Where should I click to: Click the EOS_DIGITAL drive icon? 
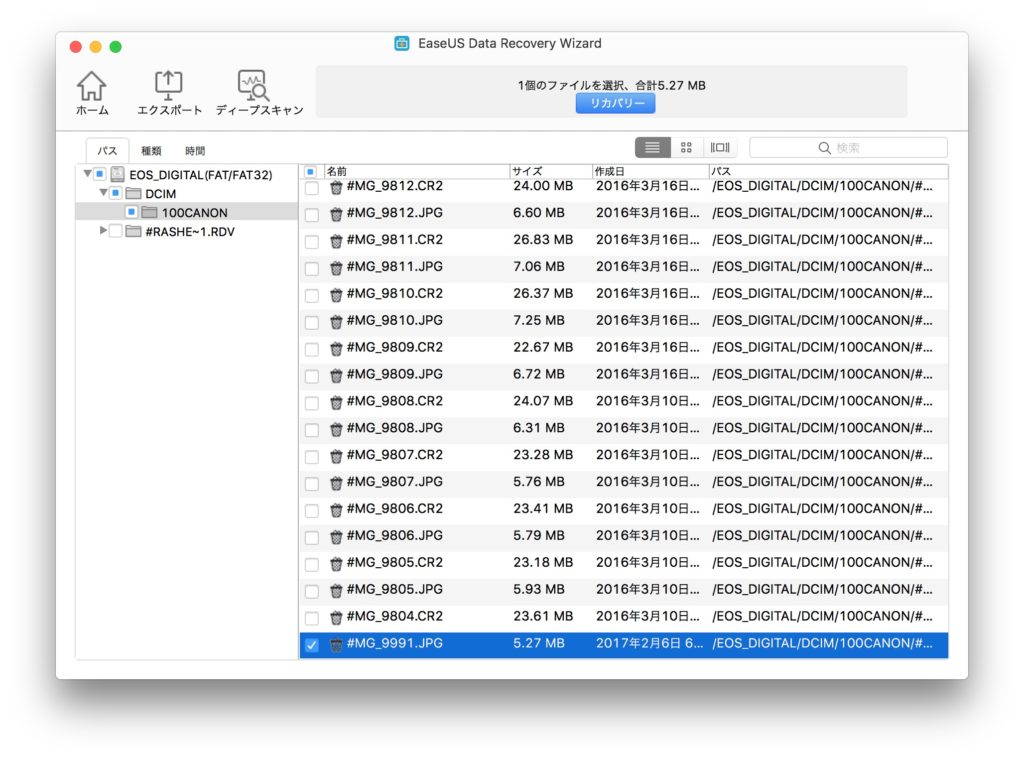(118, 174)
